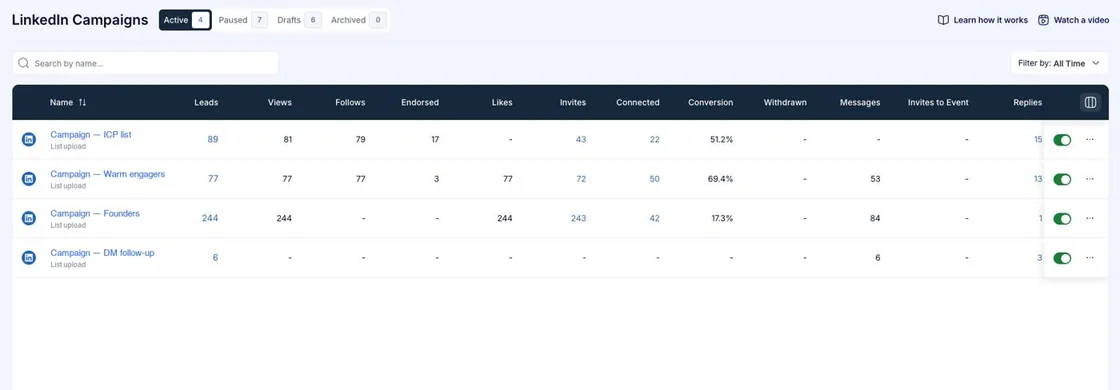Click the LinkedIn Campaigns page title
This screenshot has height=390, width=1120.
[x=80, y=20]
